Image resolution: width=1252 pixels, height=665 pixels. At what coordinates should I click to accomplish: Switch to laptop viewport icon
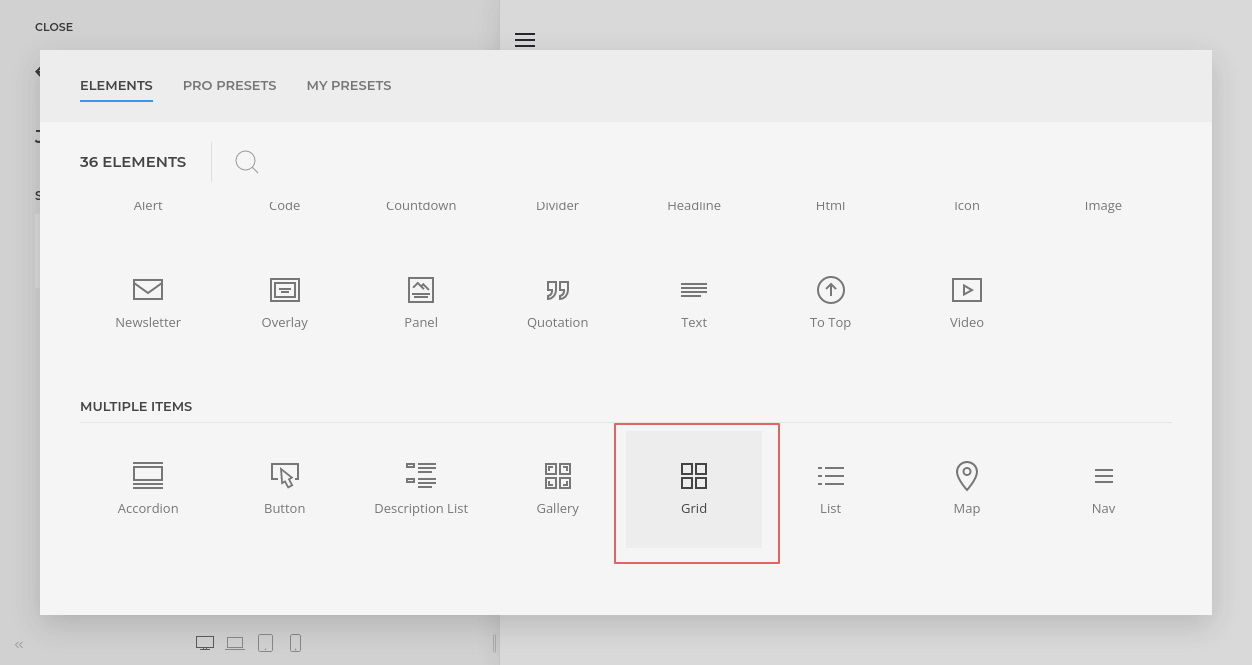tap(235, 643)
